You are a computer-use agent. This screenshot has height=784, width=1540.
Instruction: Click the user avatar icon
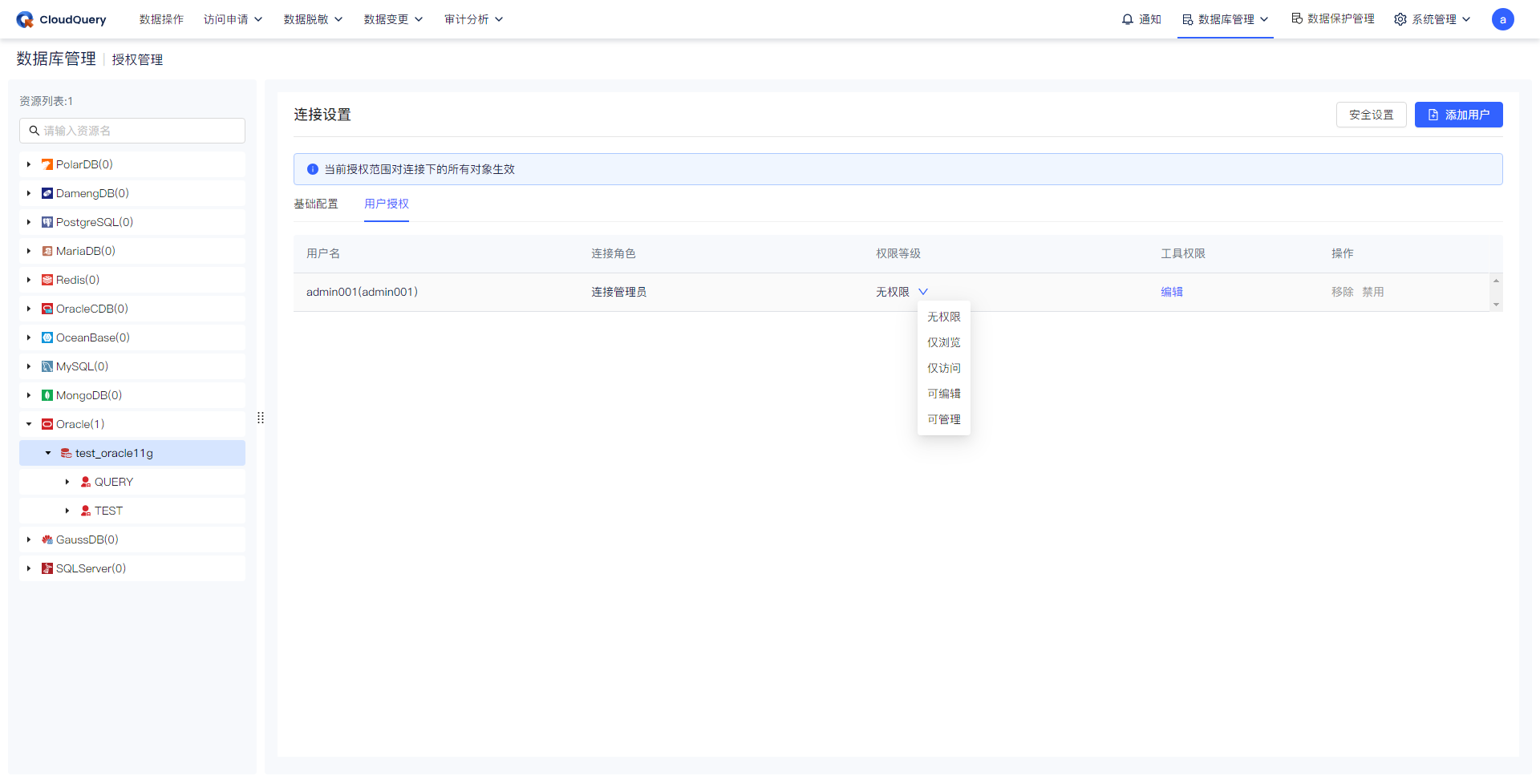(1503, 19)
